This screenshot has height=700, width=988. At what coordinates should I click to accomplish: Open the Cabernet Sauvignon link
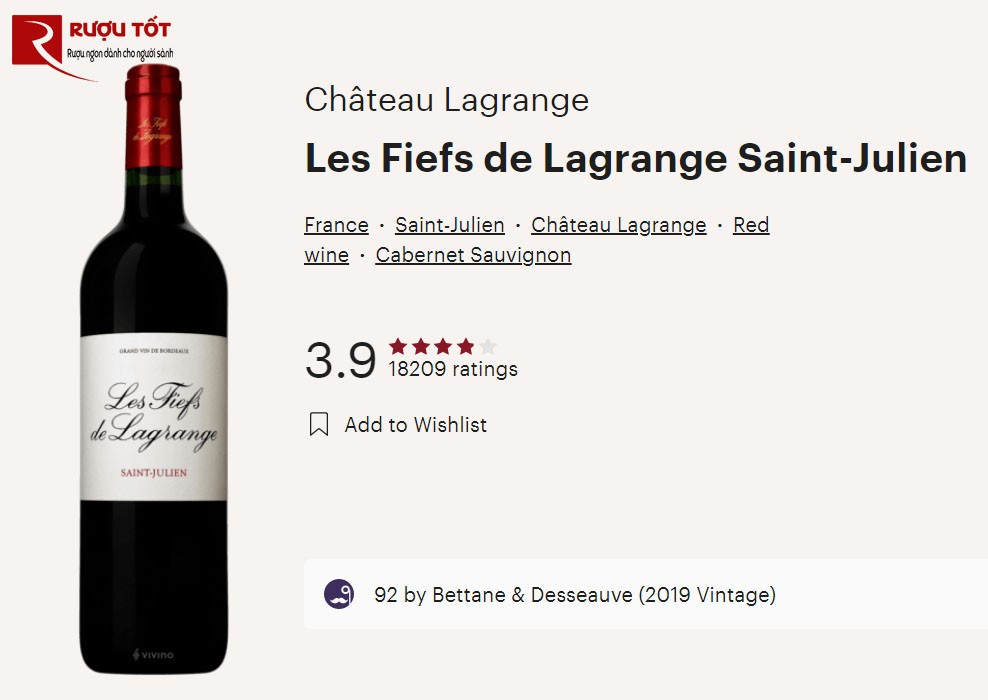(x=472, y=255)
